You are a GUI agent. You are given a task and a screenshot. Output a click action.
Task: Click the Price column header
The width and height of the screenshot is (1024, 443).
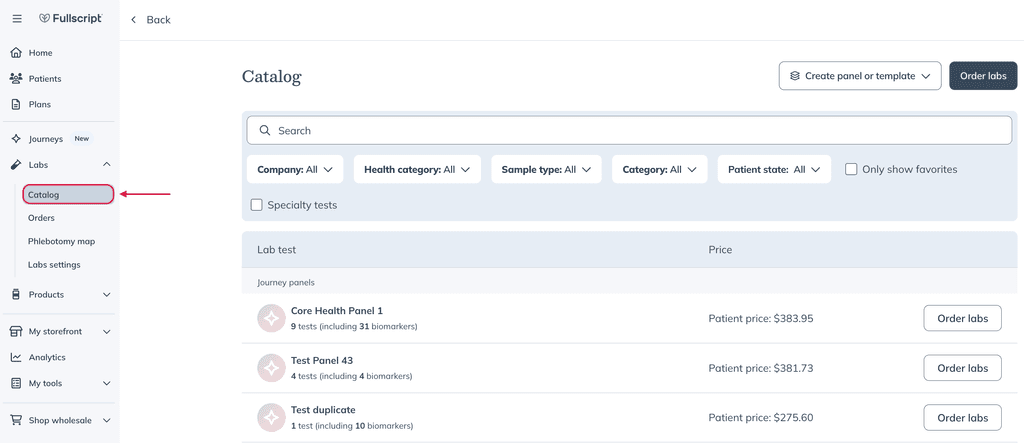(720, 250)
